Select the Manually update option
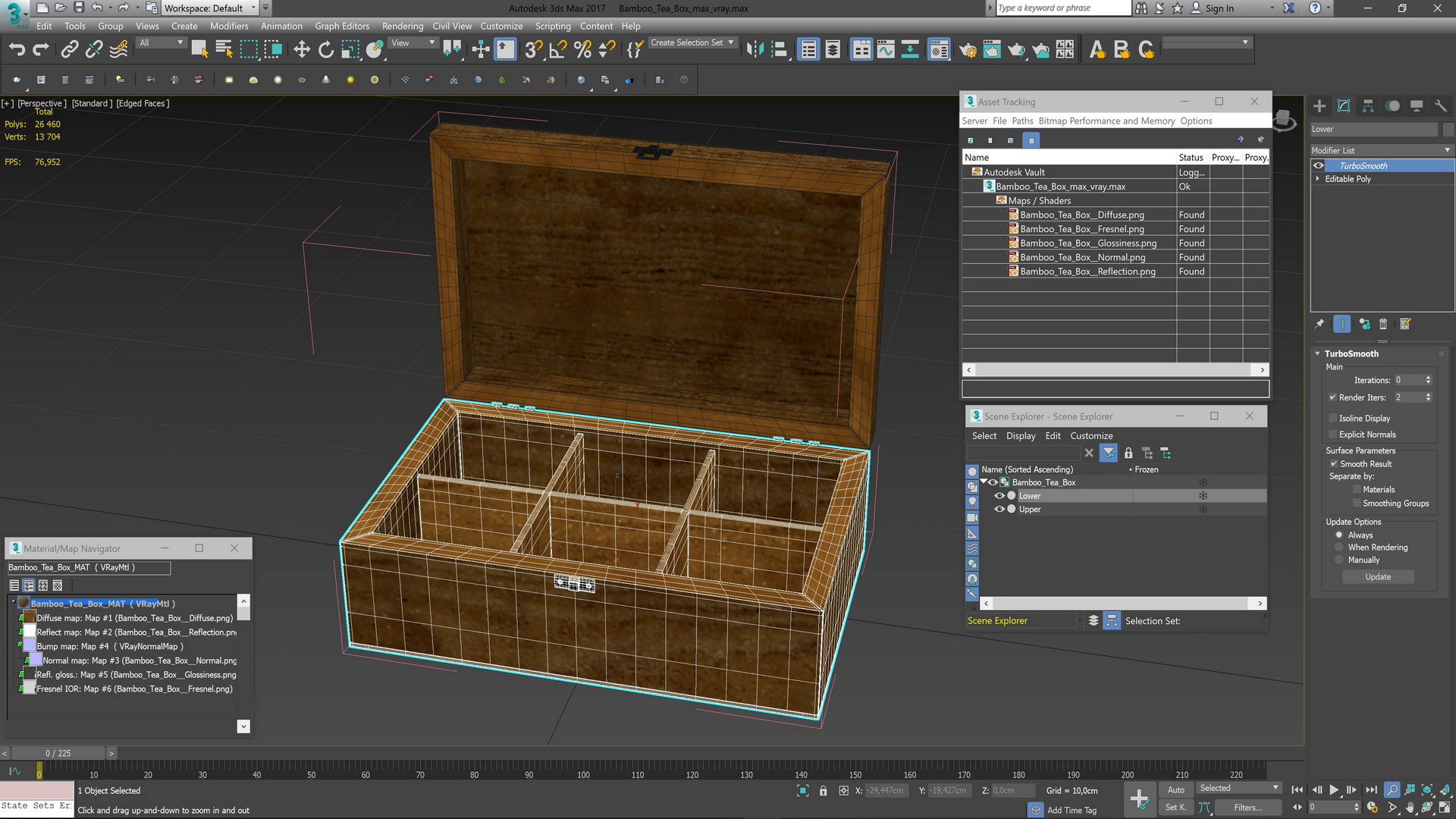Screen dimensions: 1456x819 coord(1339,560)
